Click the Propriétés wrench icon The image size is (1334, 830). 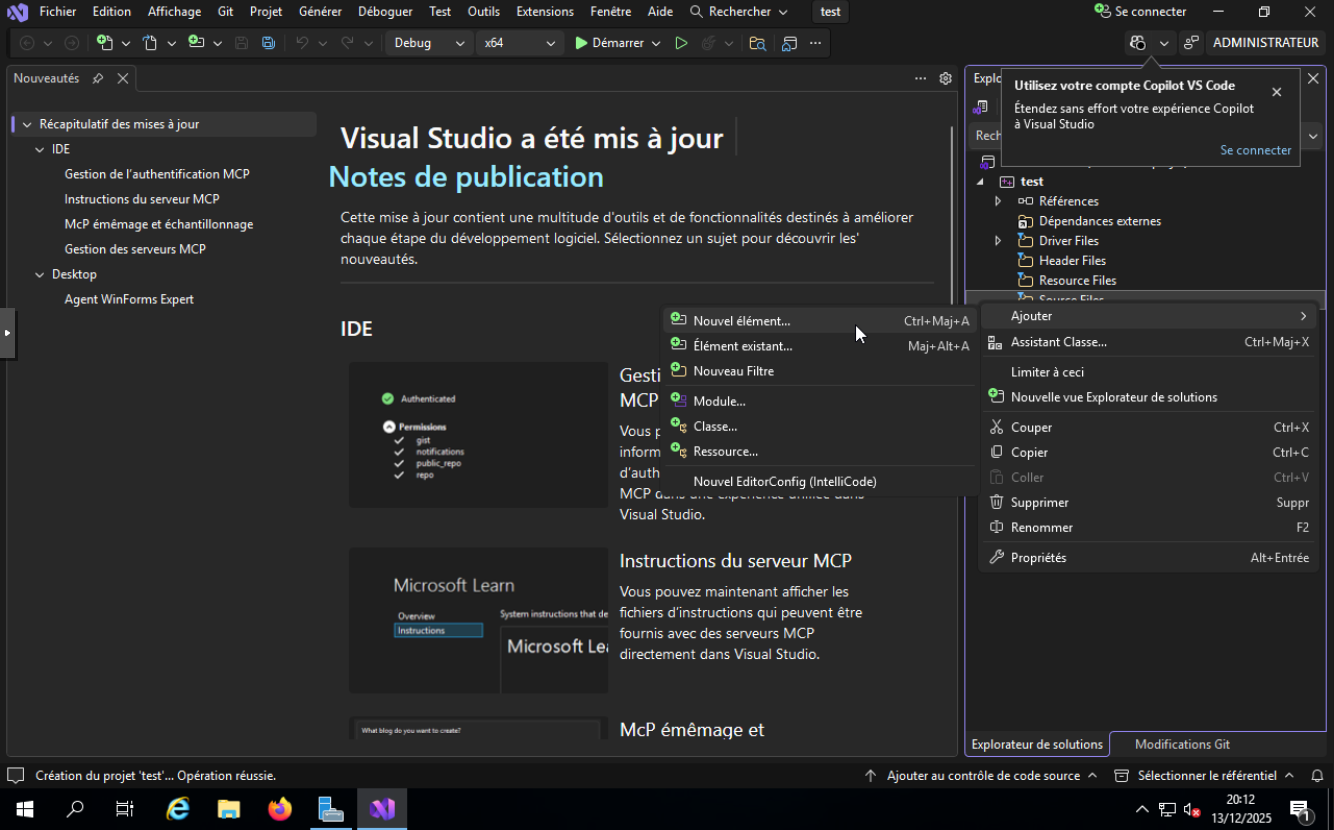(996, 557)
